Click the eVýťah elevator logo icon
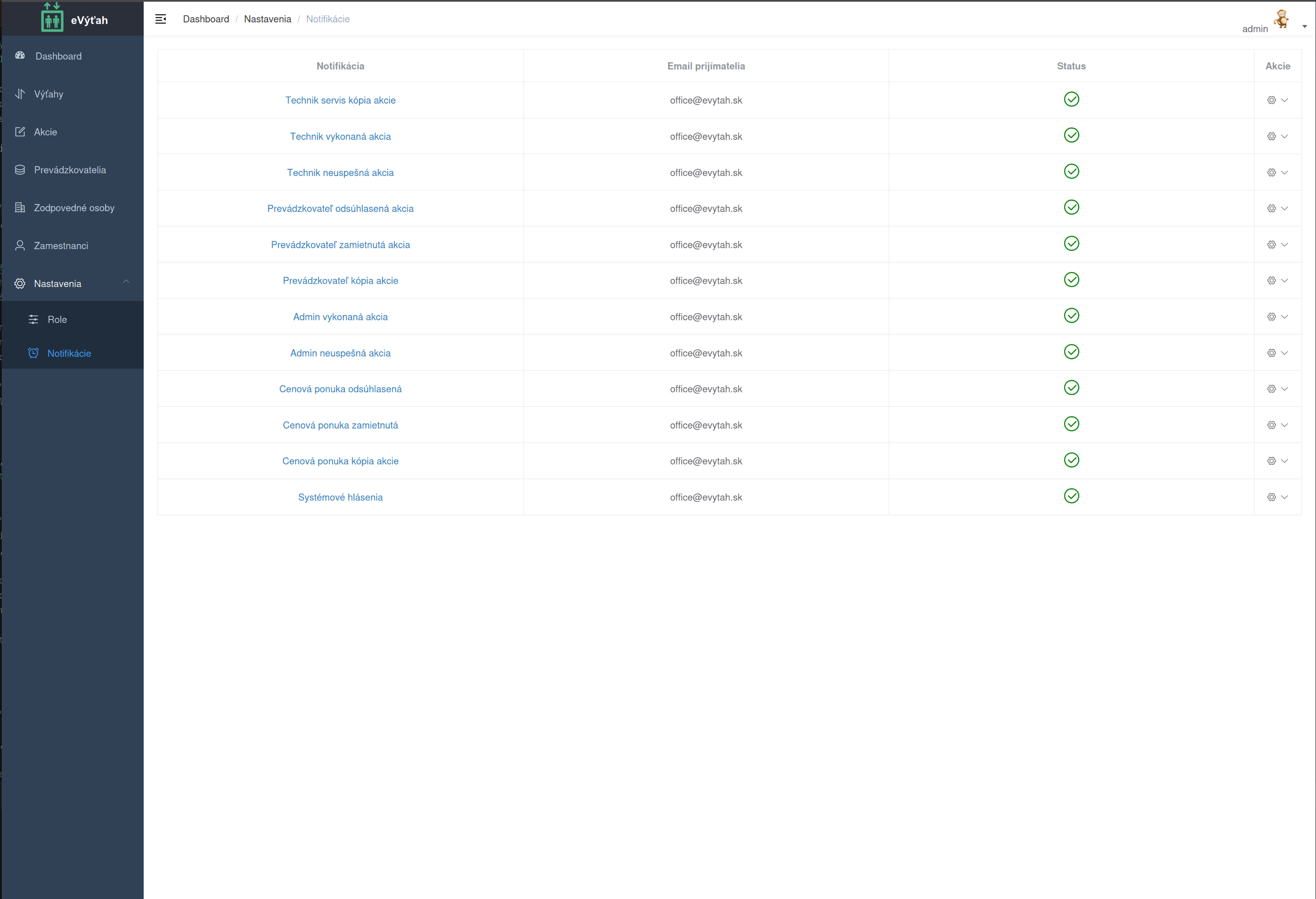Viewport: 1316px width, 899px height. click(52, 18)
